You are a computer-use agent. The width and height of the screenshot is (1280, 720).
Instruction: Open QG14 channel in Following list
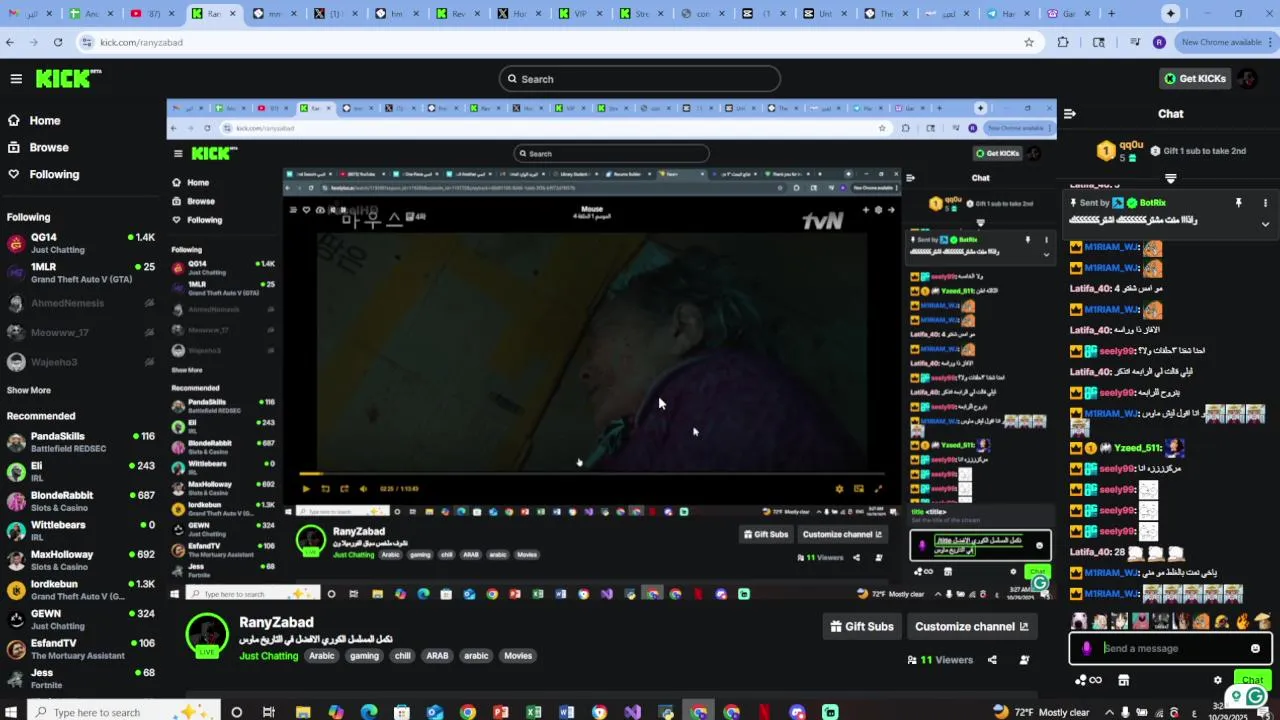80,243
